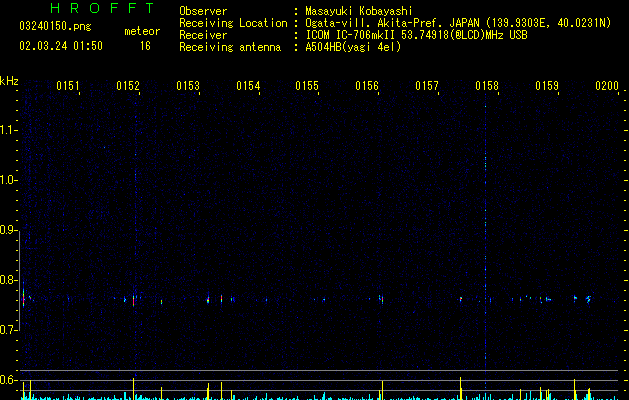This screenshot has height=400, width=629.
Task: Click the 0158 time marker
Action: 487,86
